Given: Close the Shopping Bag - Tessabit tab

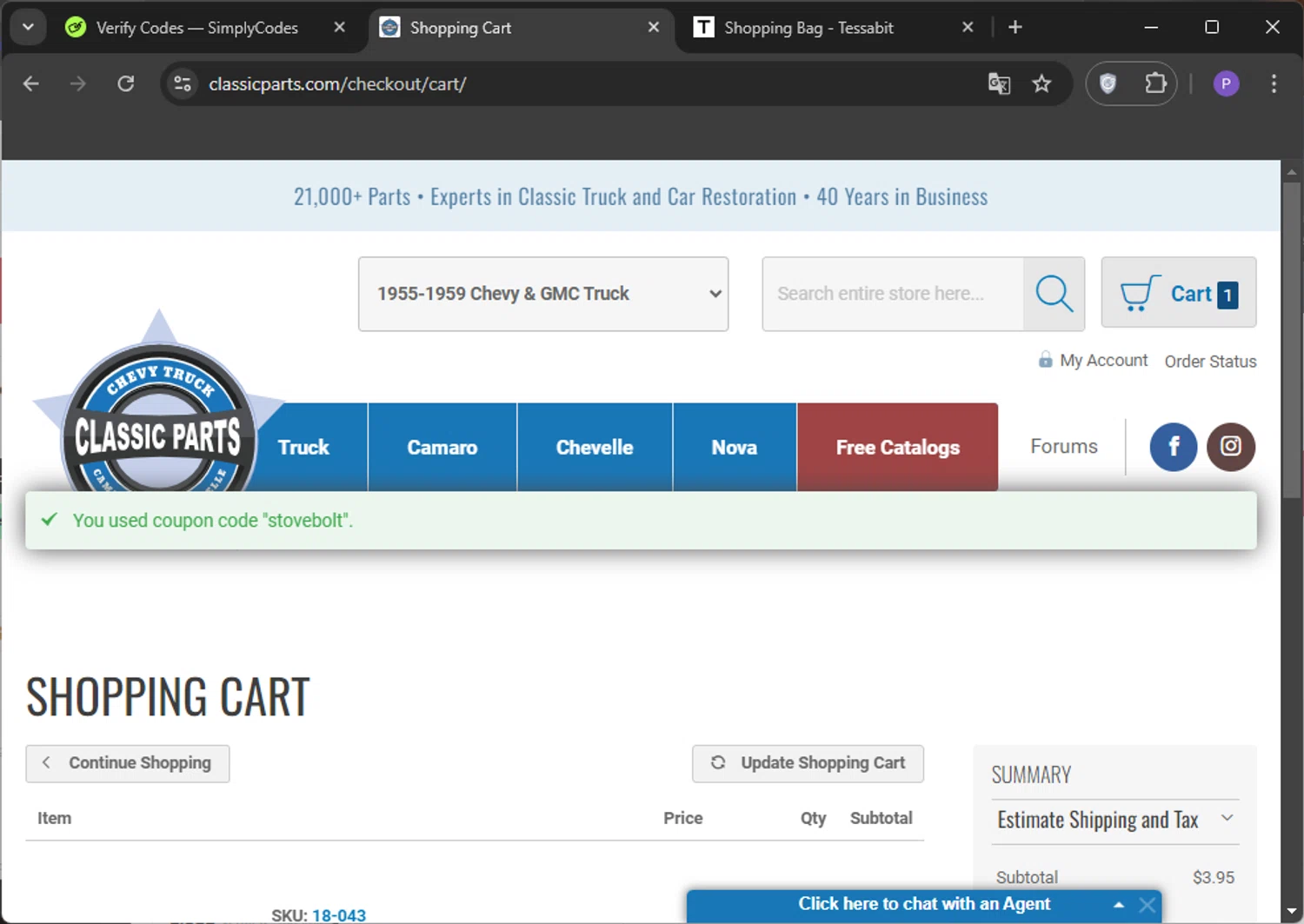Looking at the screenshot, I should [x=968, y=28].
